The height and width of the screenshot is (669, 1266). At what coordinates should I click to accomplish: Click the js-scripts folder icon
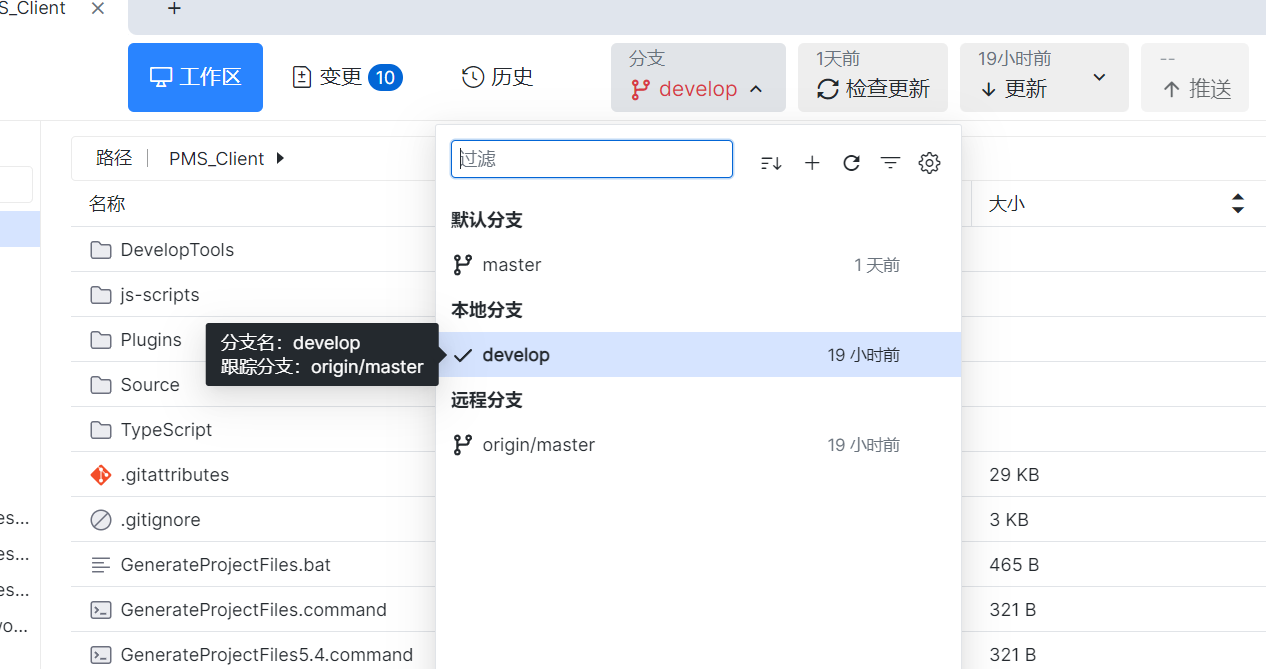(101, 295)
